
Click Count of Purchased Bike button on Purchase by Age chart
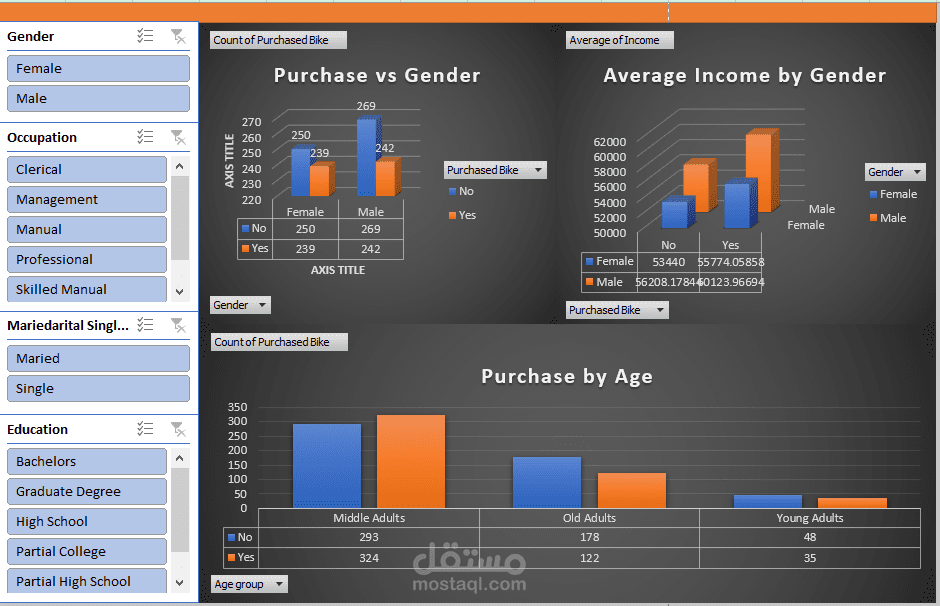pos(279,342)
